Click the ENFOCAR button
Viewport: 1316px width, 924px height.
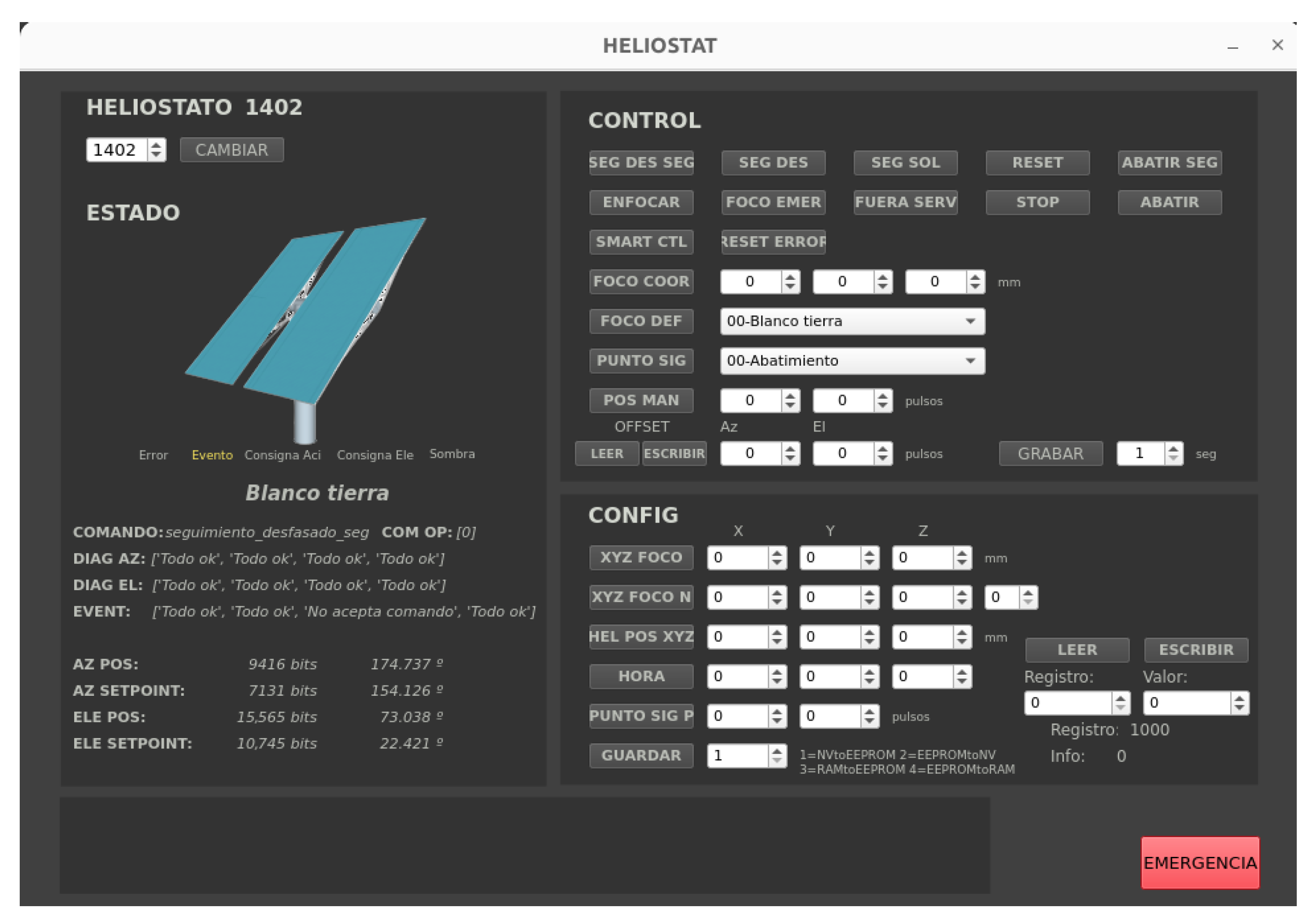641,202
